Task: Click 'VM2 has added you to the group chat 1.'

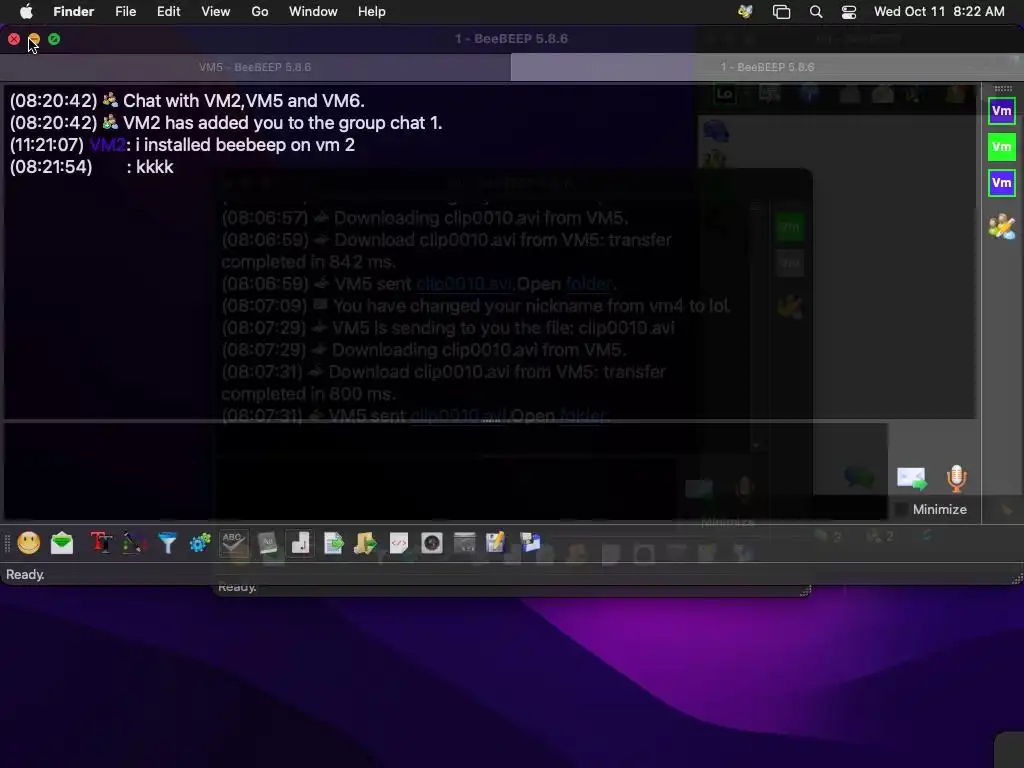Action: pos(282,123)
